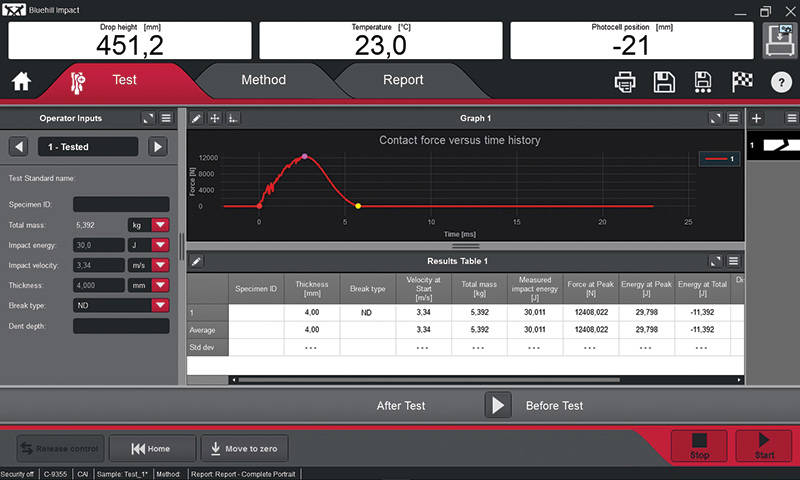Expand the Break type dropdown

click(x=158, y=305)
